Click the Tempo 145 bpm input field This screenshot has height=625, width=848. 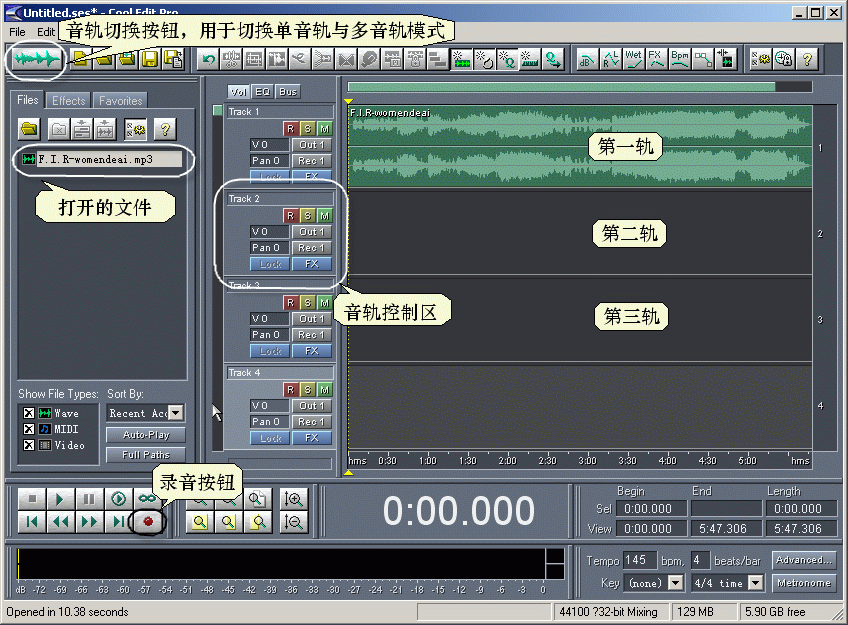tap(640, 560)
